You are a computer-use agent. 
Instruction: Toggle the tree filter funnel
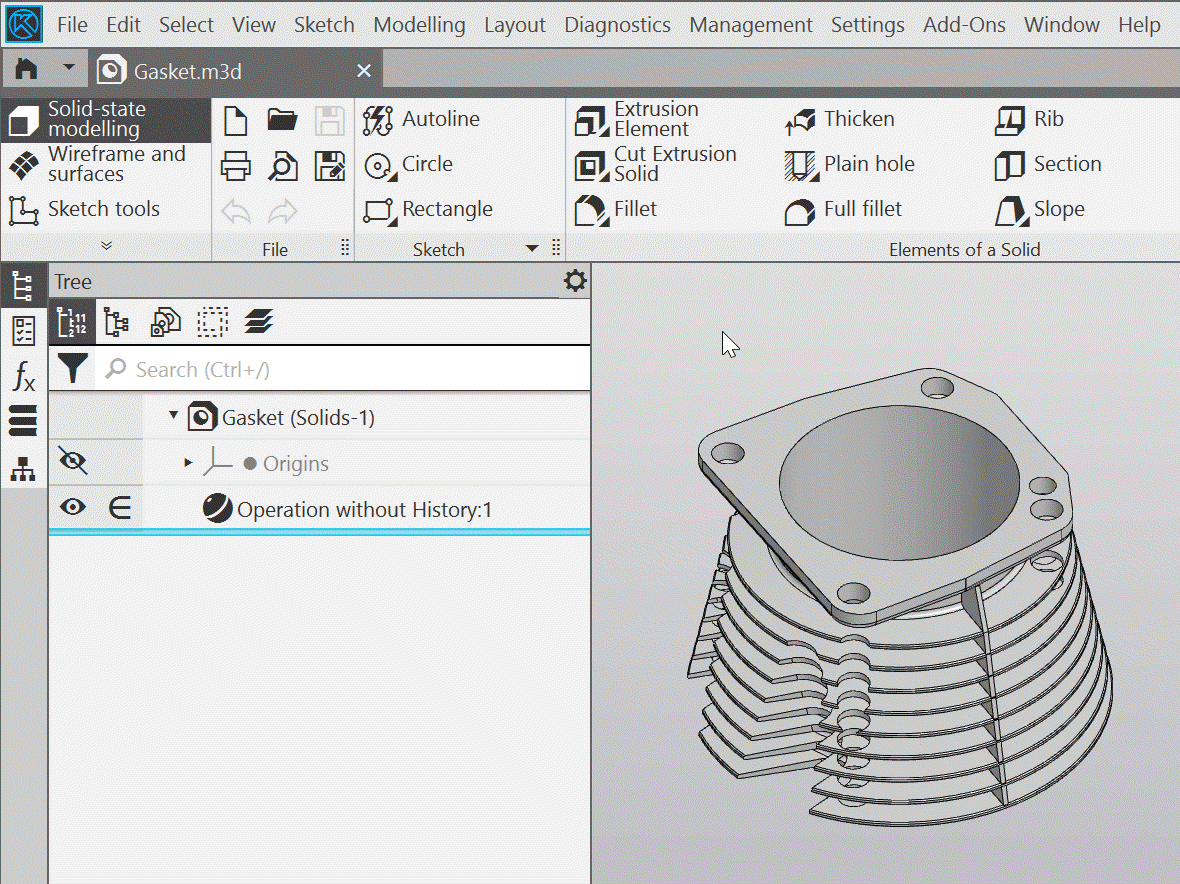pos(72,369)
